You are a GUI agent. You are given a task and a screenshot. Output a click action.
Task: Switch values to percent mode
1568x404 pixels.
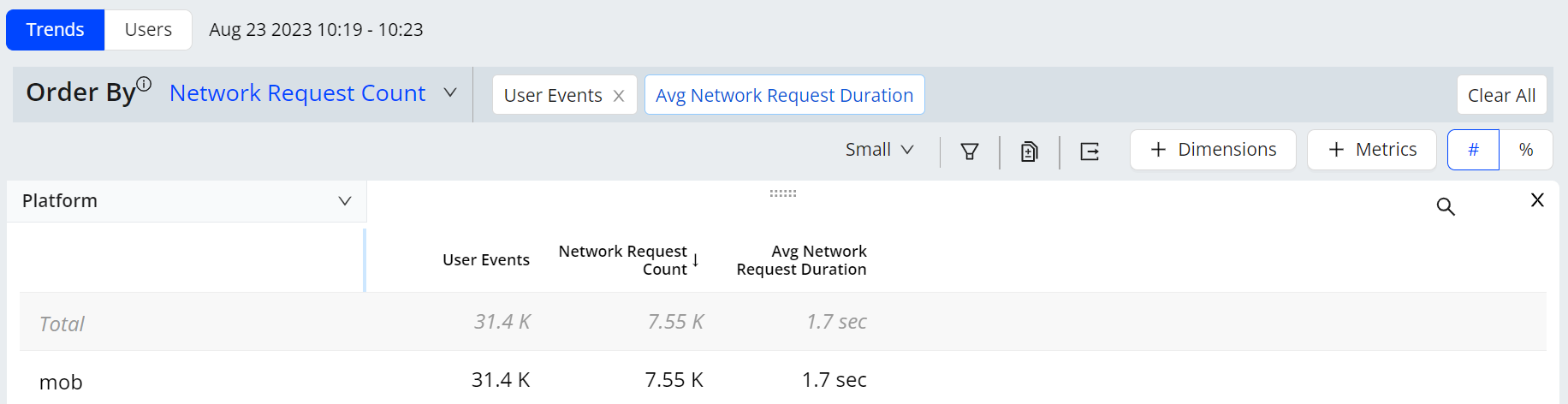click(1526, 150)
